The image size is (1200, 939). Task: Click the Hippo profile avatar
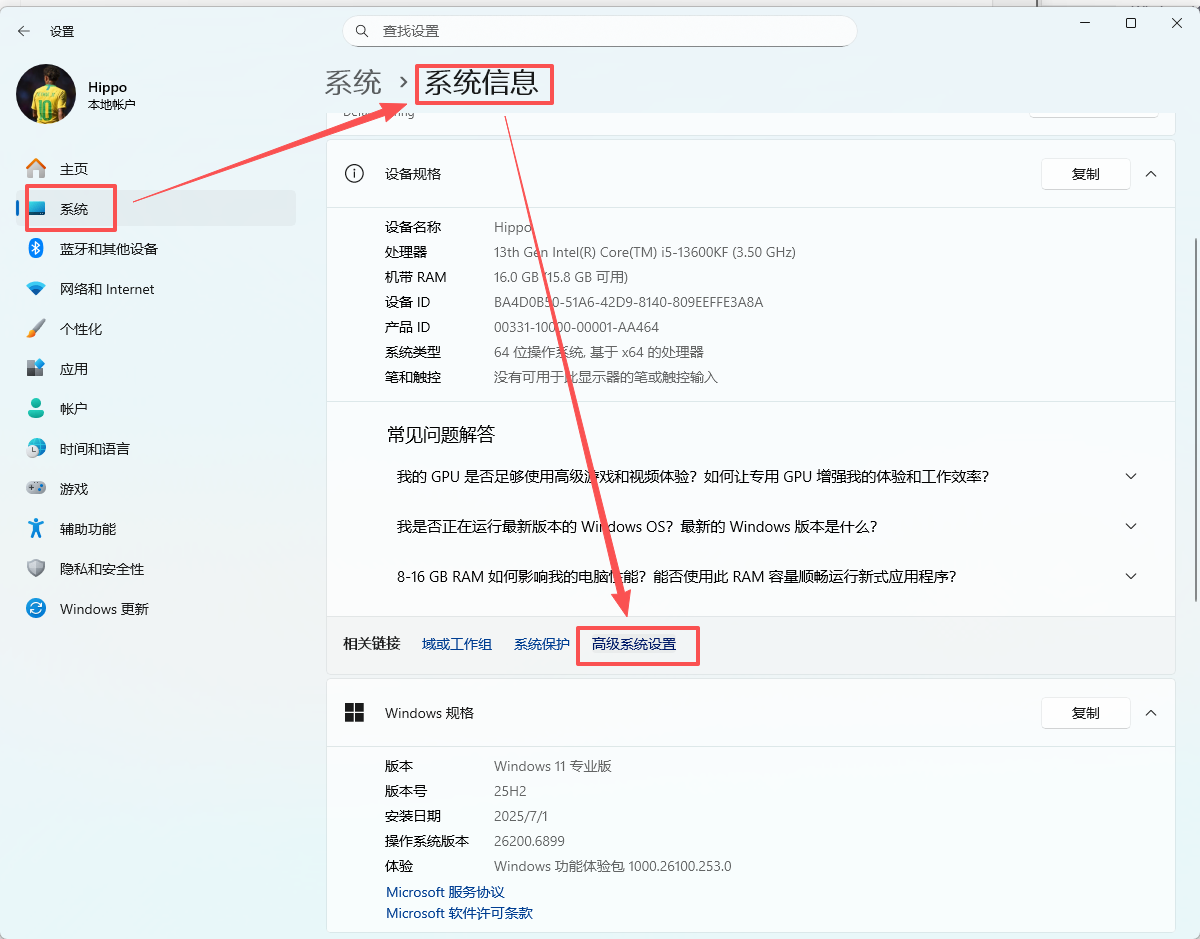(46, 94)
